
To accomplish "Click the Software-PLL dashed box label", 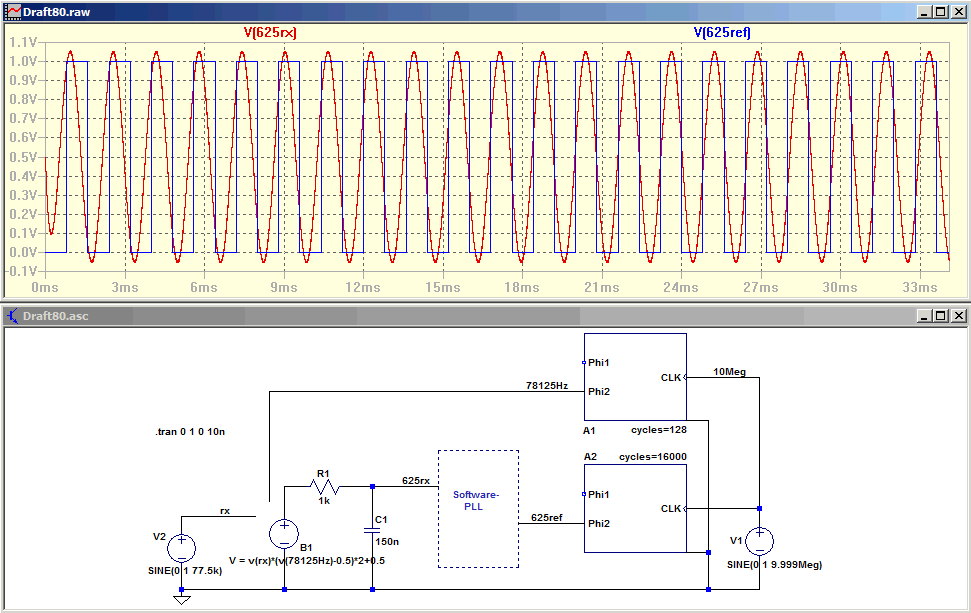I will tap(476, 500).
